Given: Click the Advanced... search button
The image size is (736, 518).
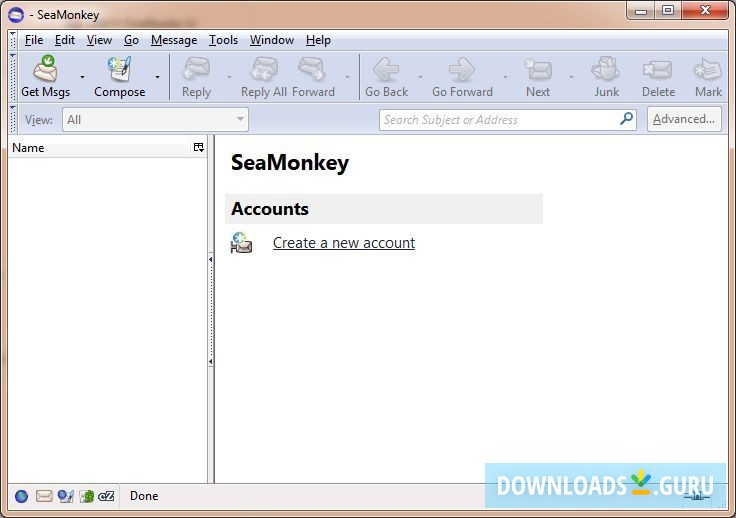Looking at the screenshot, I should 684,119.
